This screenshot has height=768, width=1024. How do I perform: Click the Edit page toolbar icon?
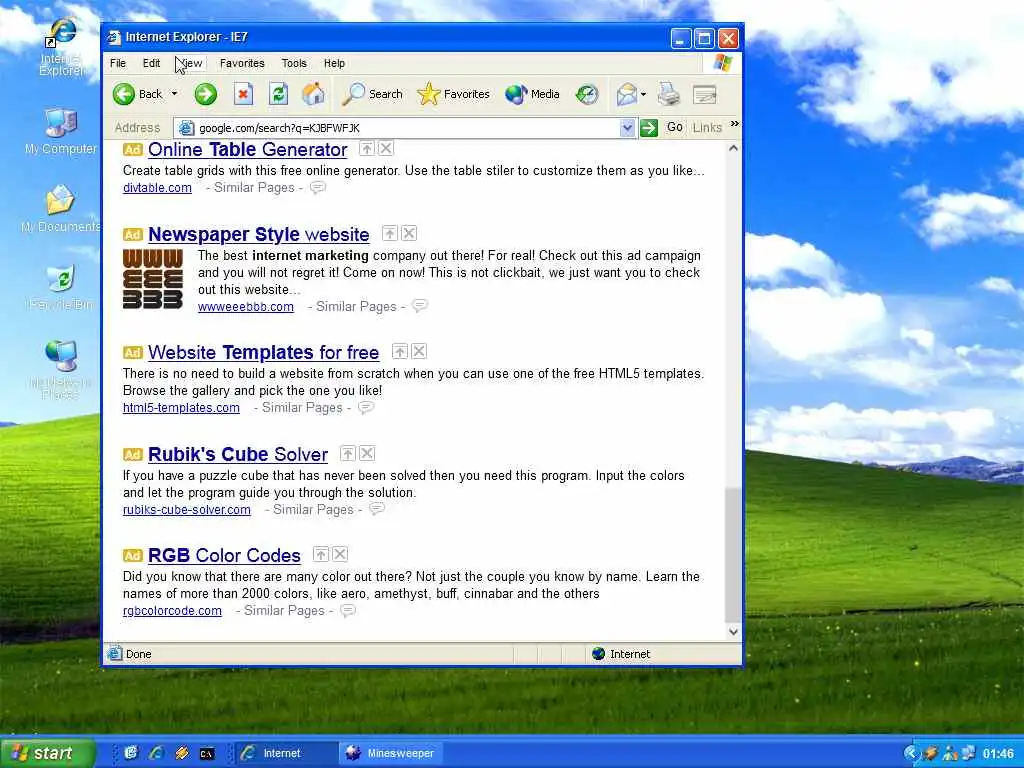pyautogui.click(x=705, y=95)
